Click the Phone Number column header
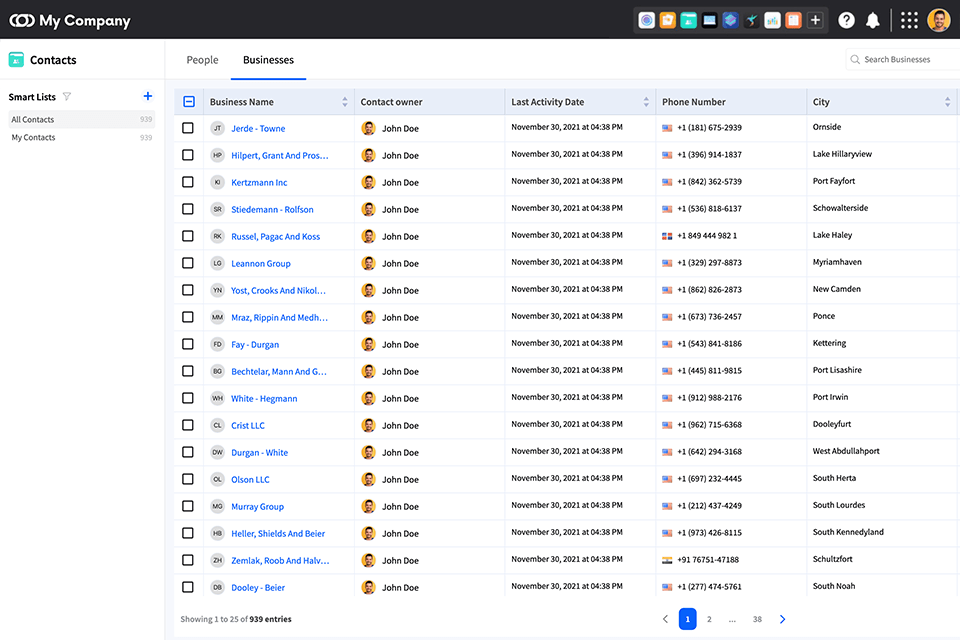Viewport: 960px width, 640px height. [694, 102]
